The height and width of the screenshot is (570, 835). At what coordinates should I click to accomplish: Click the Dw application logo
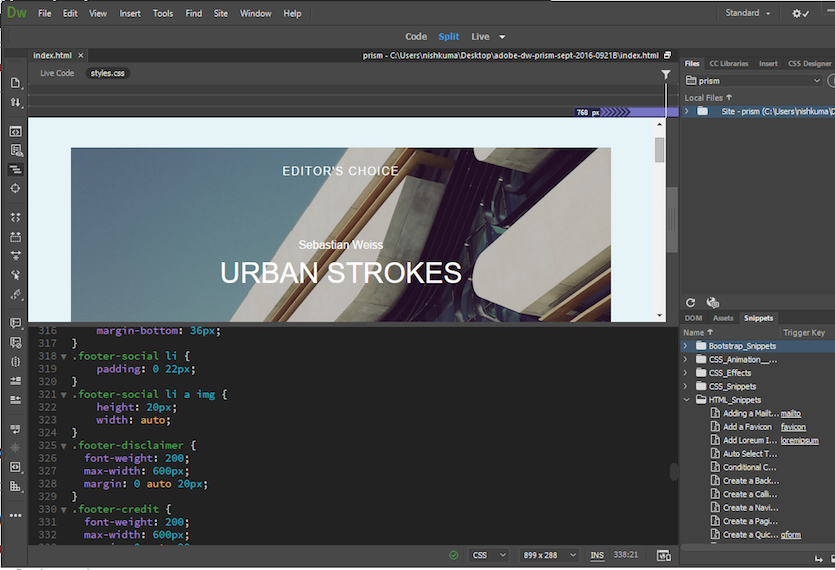pos(17,13)
